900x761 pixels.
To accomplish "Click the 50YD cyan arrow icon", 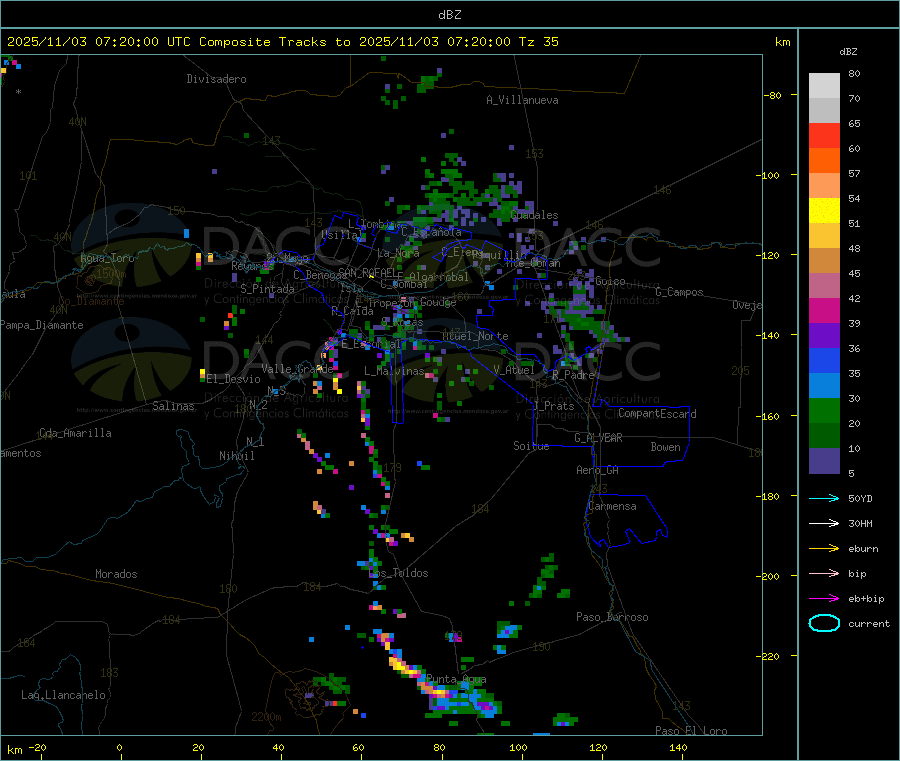I will [824, 498].
